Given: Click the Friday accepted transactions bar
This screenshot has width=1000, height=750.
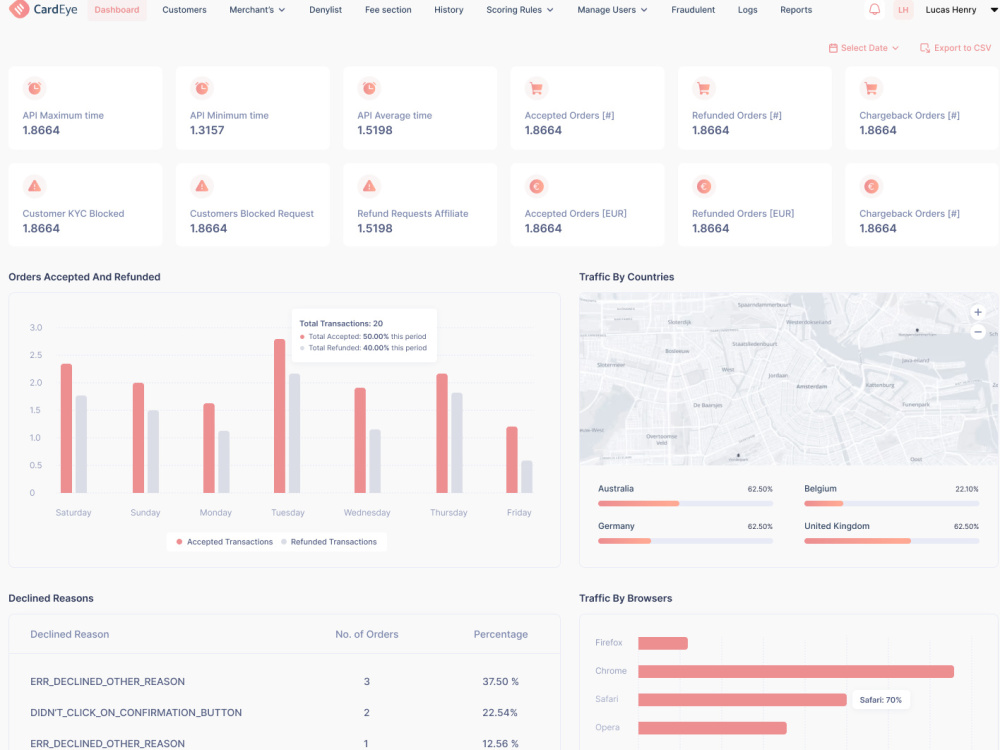Looking at the screenshot, I should (x=511, y=460).
